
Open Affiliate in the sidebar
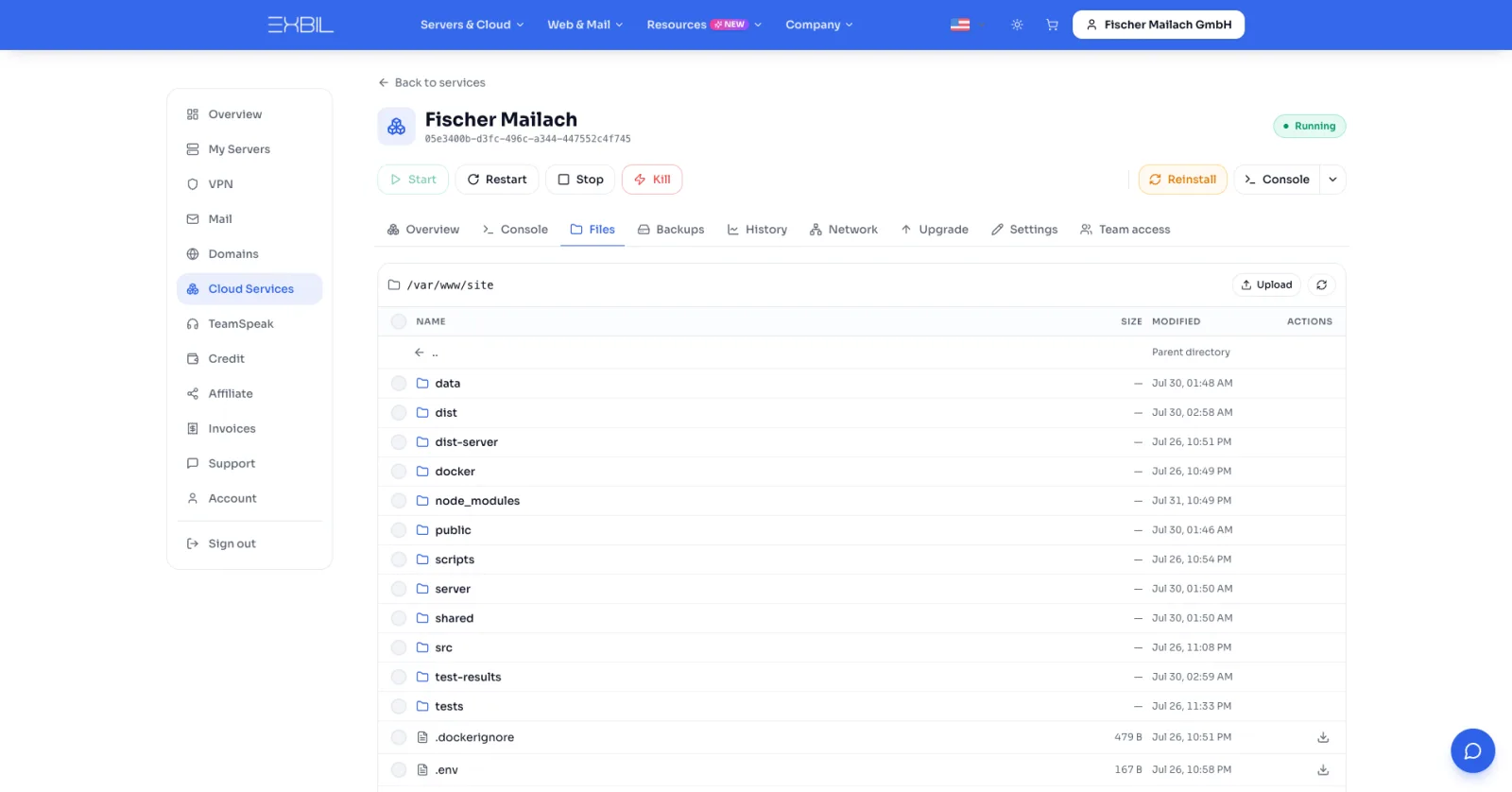249,394
